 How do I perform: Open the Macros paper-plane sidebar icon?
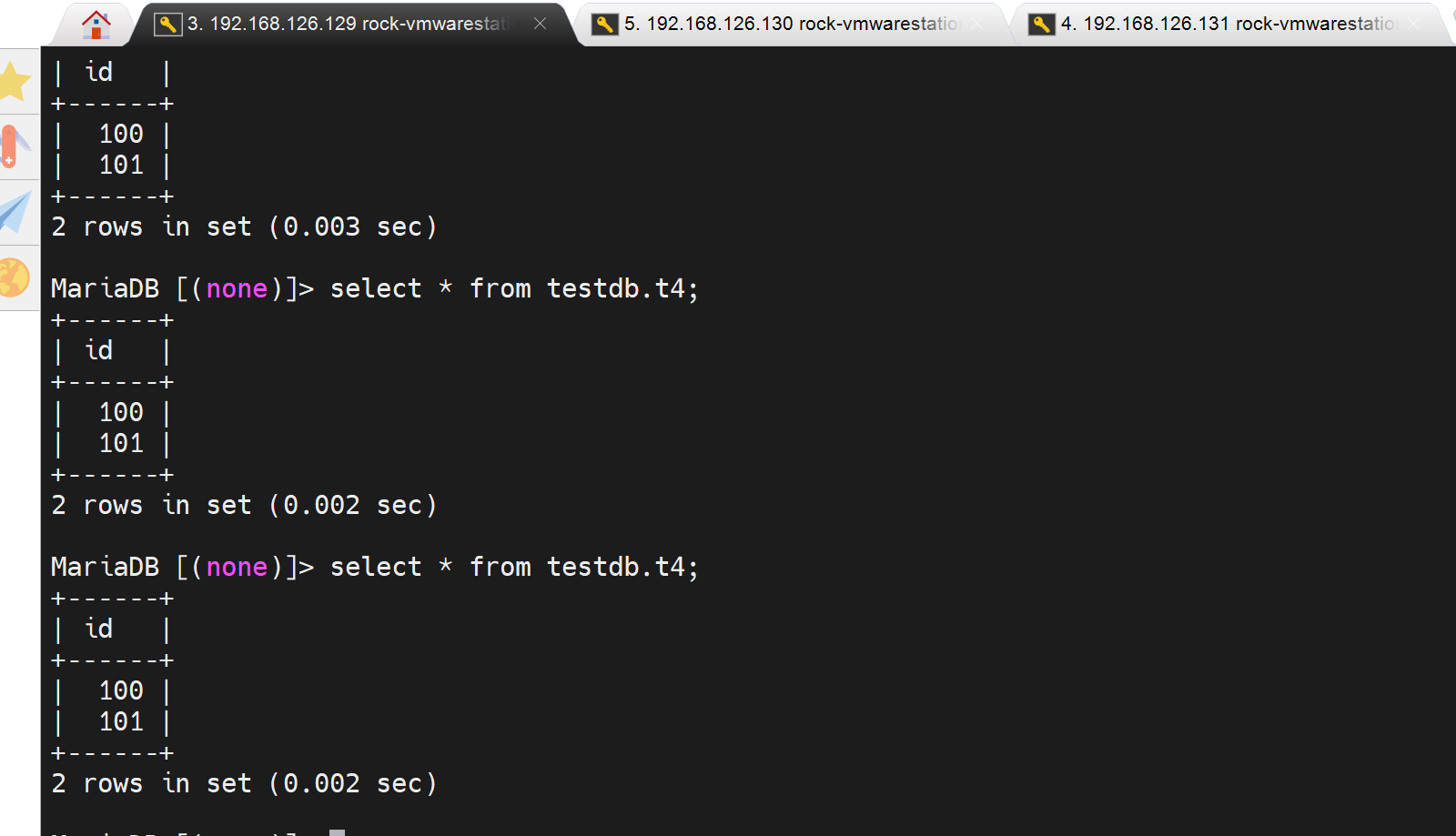(15, 212)
